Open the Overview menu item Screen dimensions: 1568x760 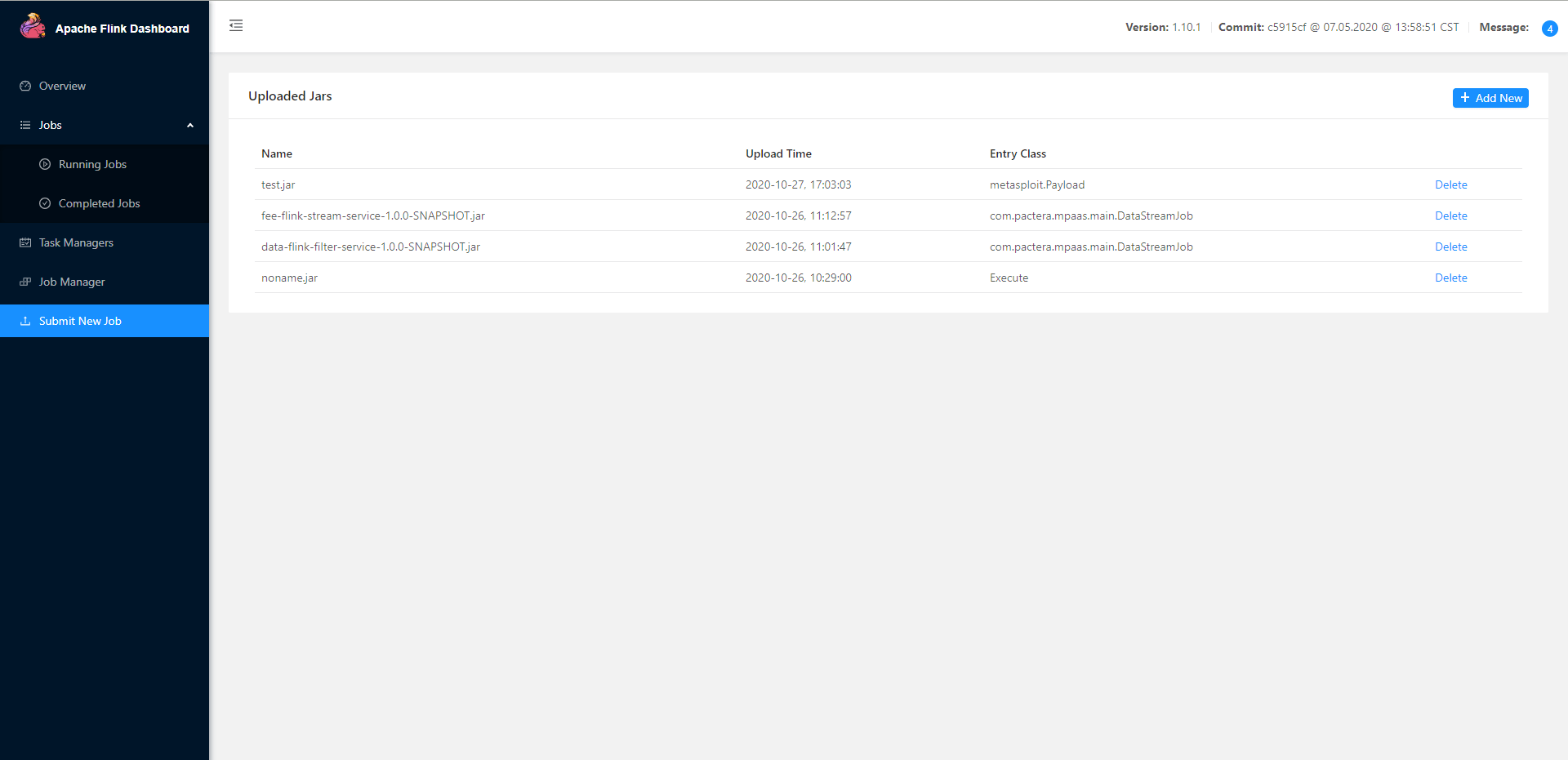click(62, 86)
